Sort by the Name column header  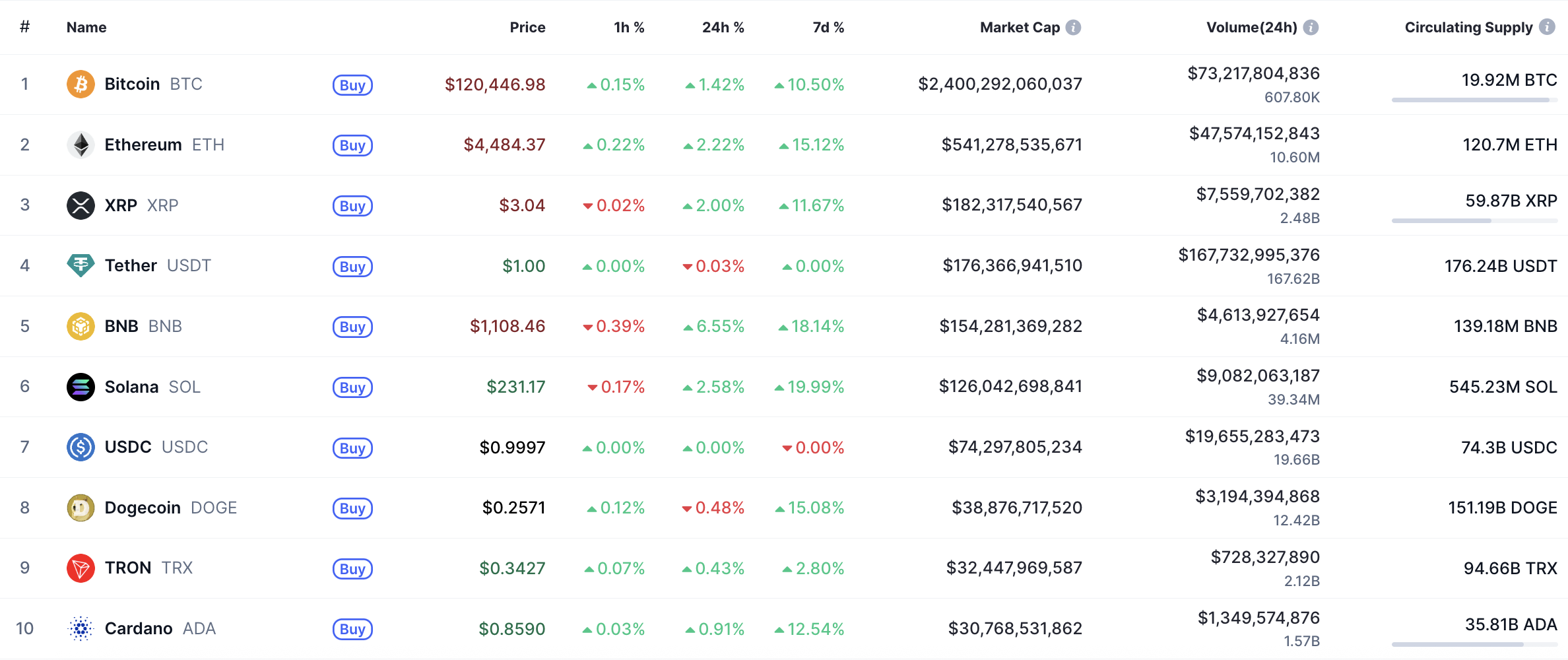(x=86, y=28)
